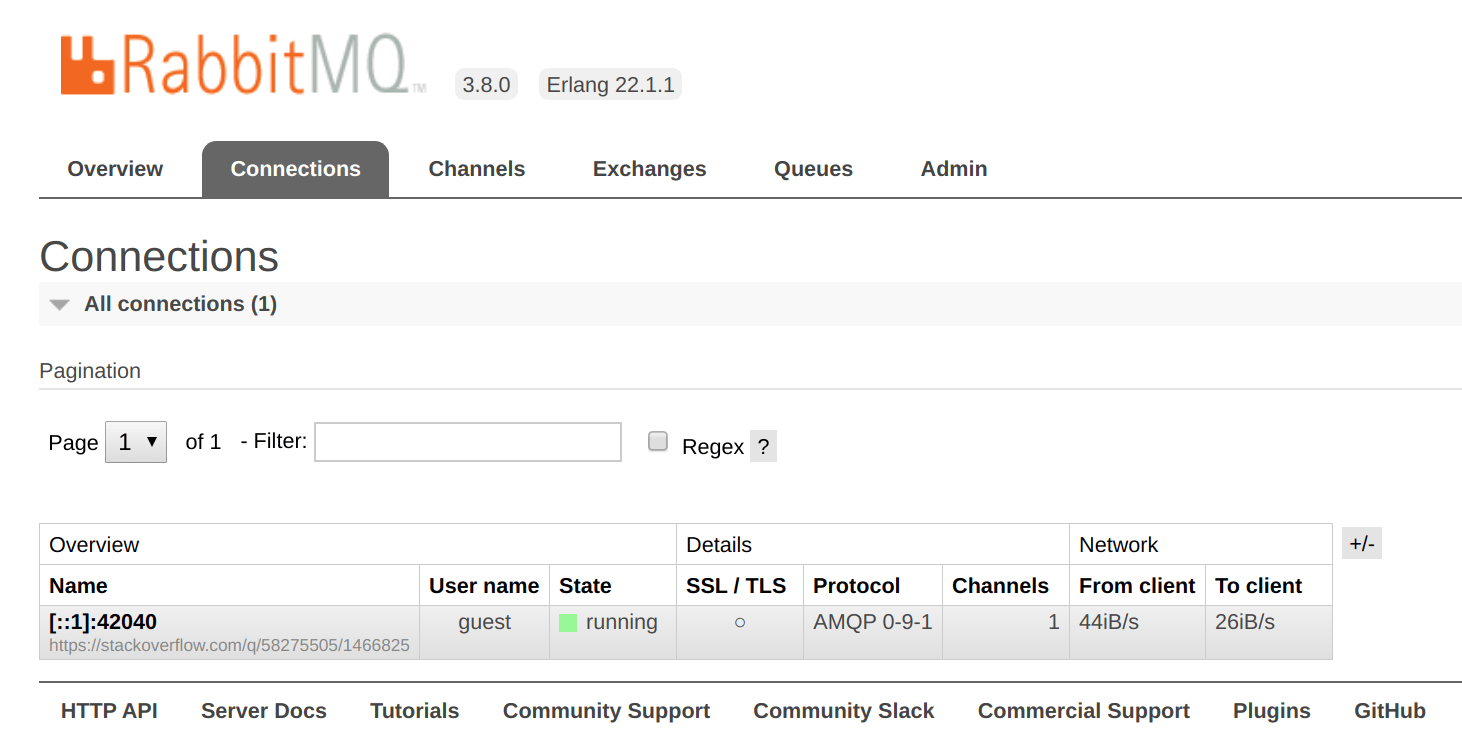Visit the Server Docs link
Viewport: 1462px width, 739px height.
(x=263, y=711)
